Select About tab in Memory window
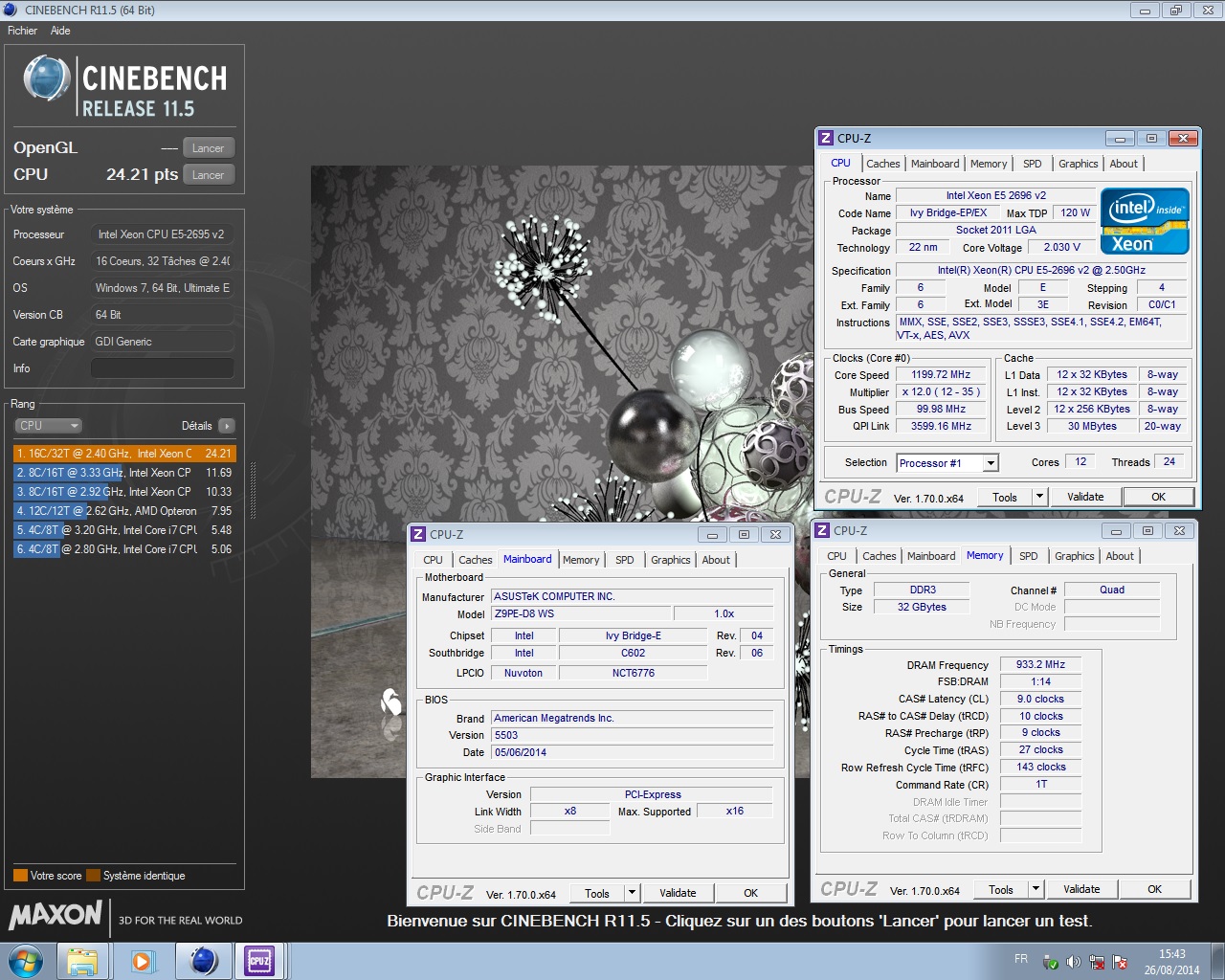The height and width of the screenshot is (980, 1225). click(x=1121, y=556)
